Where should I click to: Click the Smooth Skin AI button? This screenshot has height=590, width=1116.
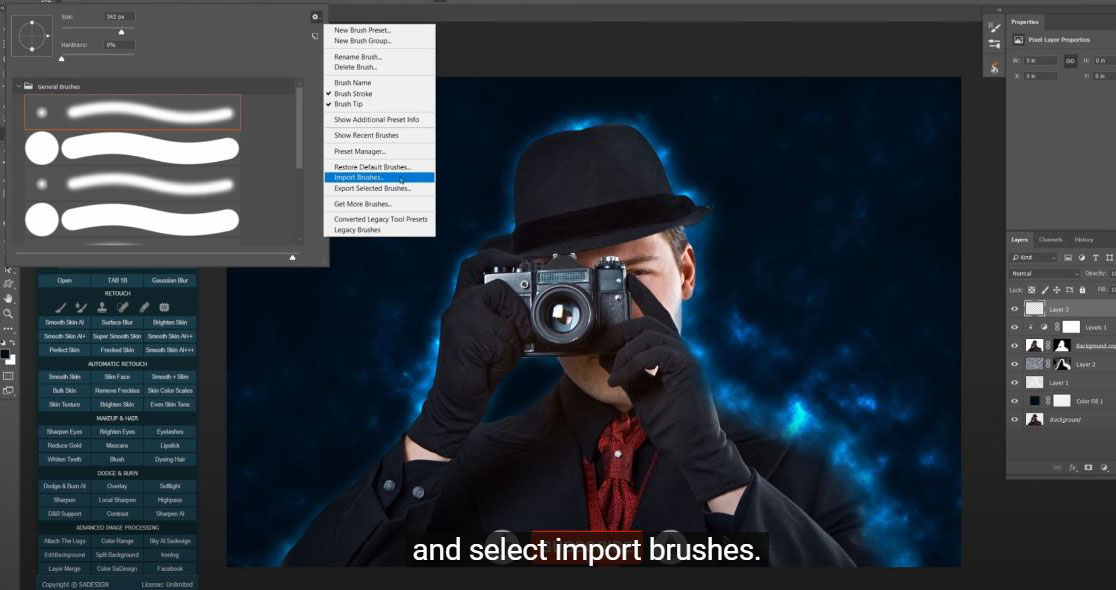pos(63,322)
